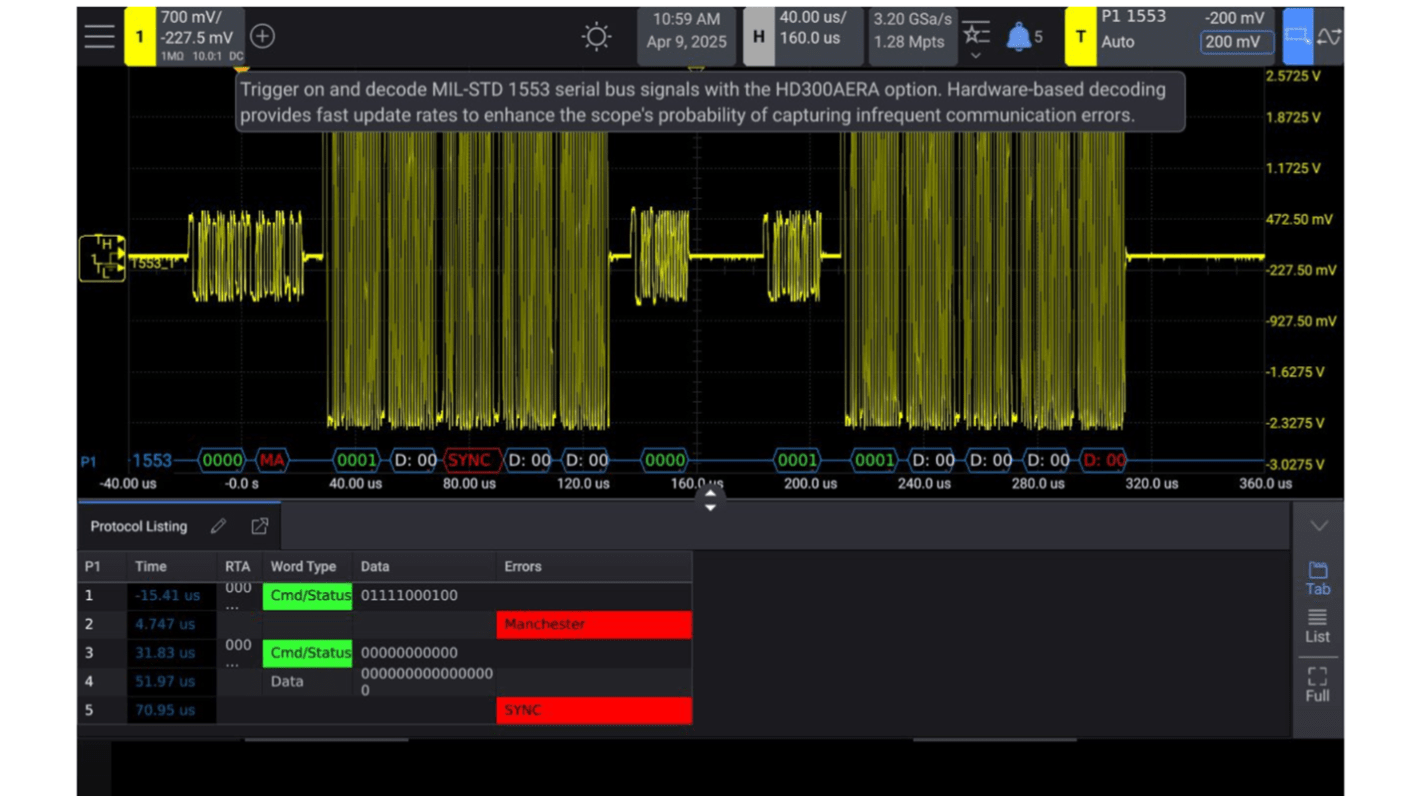
Task: Select time value 70.95 us
Action: pyautogui.click(x=165, y=710)
